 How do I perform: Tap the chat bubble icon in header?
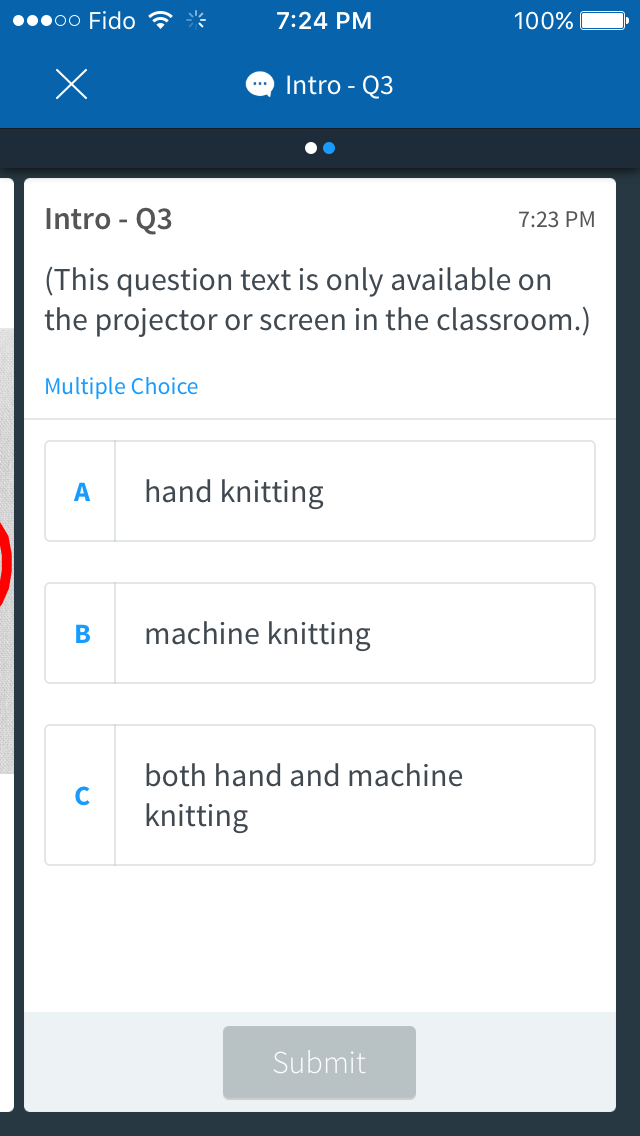point(259,84)
